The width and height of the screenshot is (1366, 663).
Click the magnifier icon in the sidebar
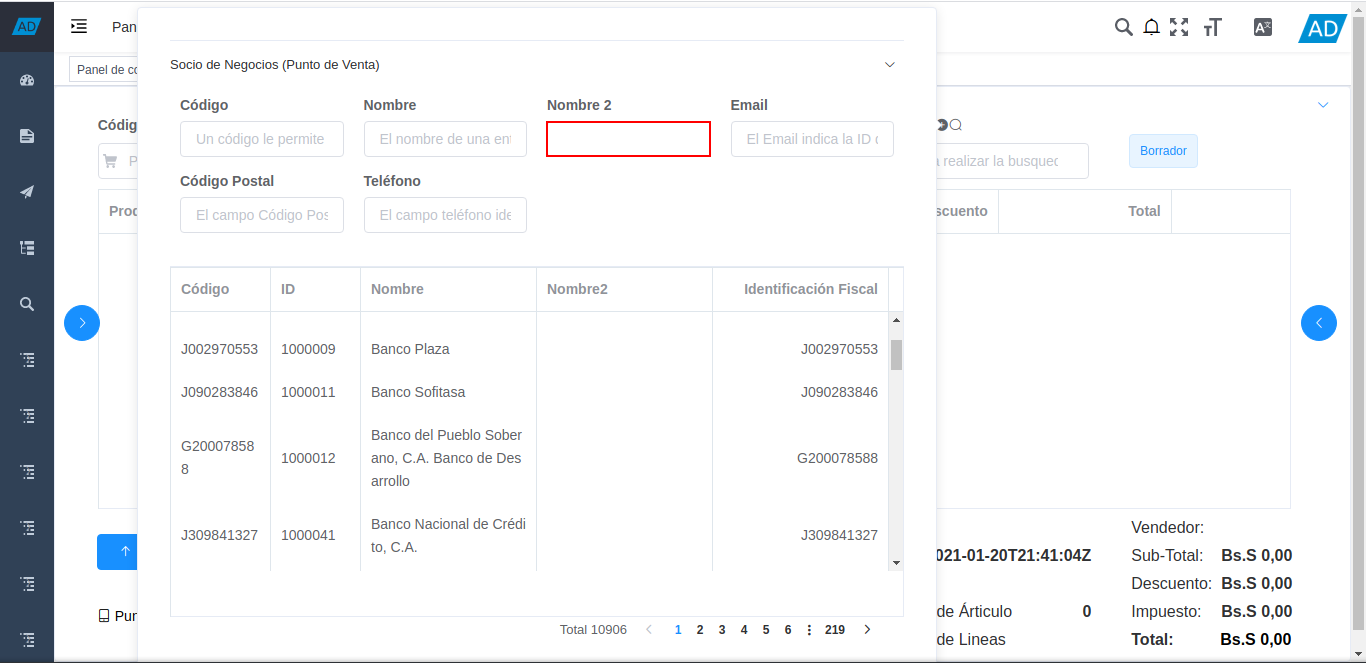tap(27, 304)
